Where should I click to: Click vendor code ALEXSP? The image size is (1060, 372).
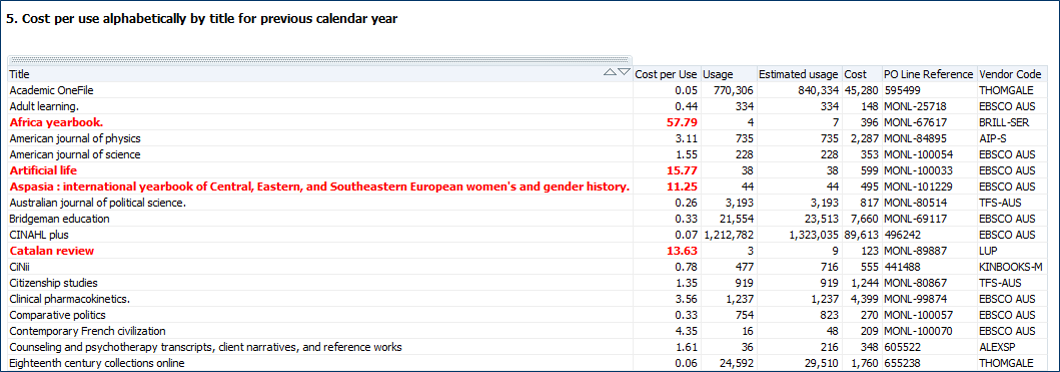996,347
